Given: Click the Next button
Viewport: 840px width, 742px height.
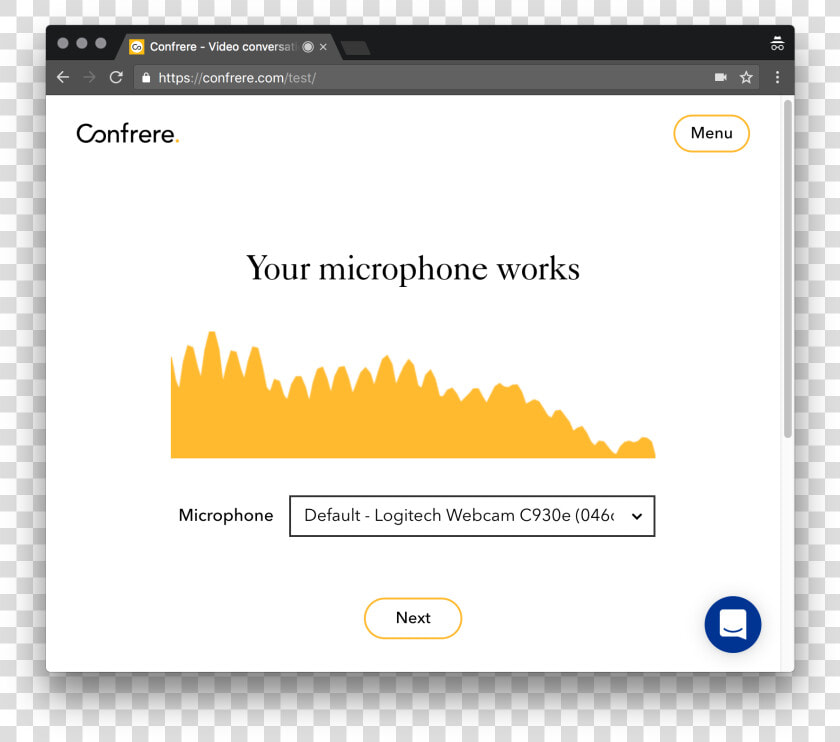Looking at the screenshot, I should [x=413, y=618].
